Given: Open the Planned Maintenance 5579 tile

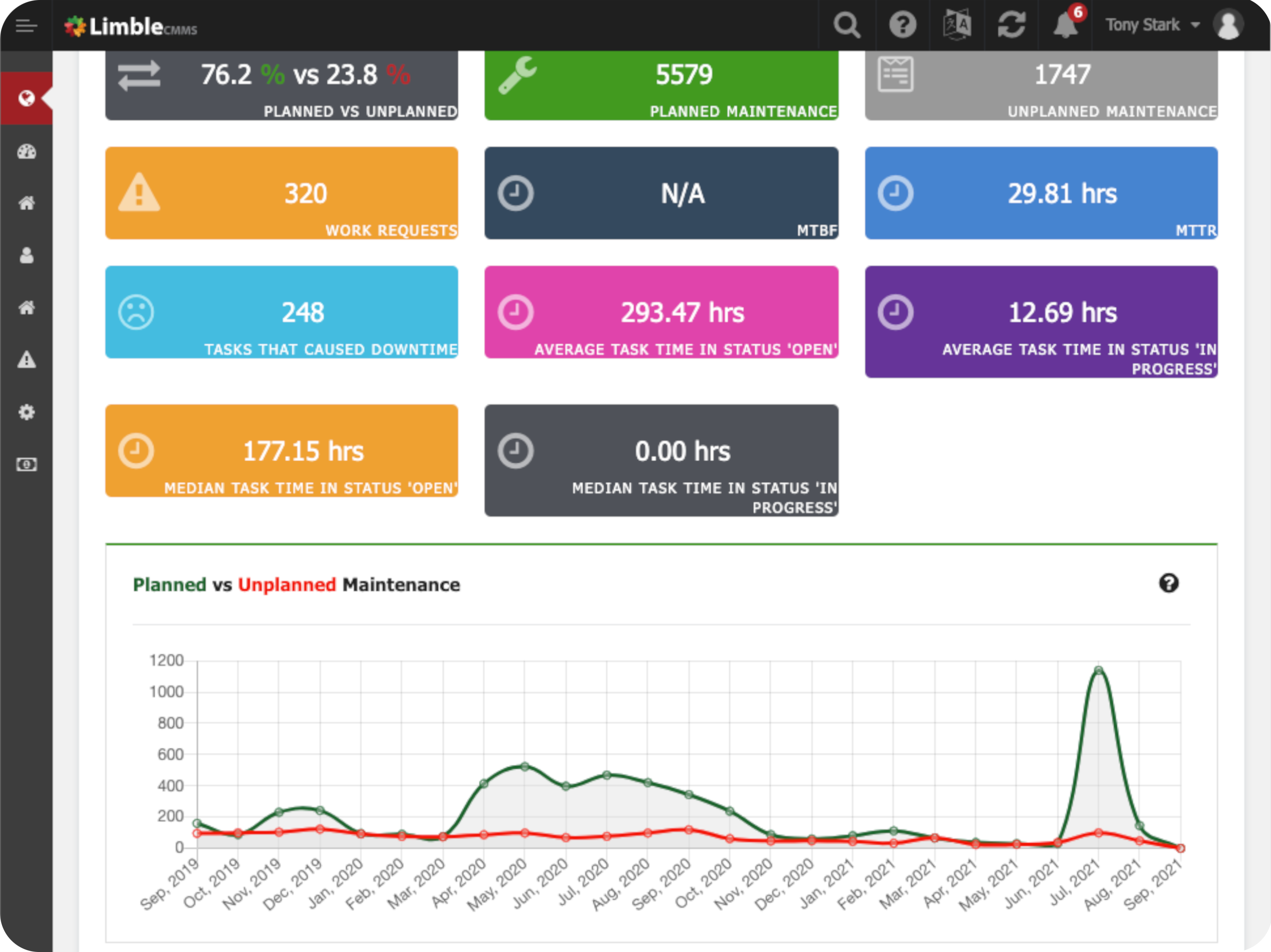Looking at the screenshot, I should pos(661,86).
